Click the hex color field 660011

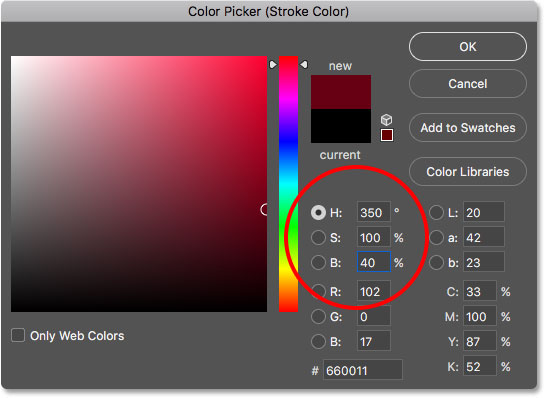(363, 369)
